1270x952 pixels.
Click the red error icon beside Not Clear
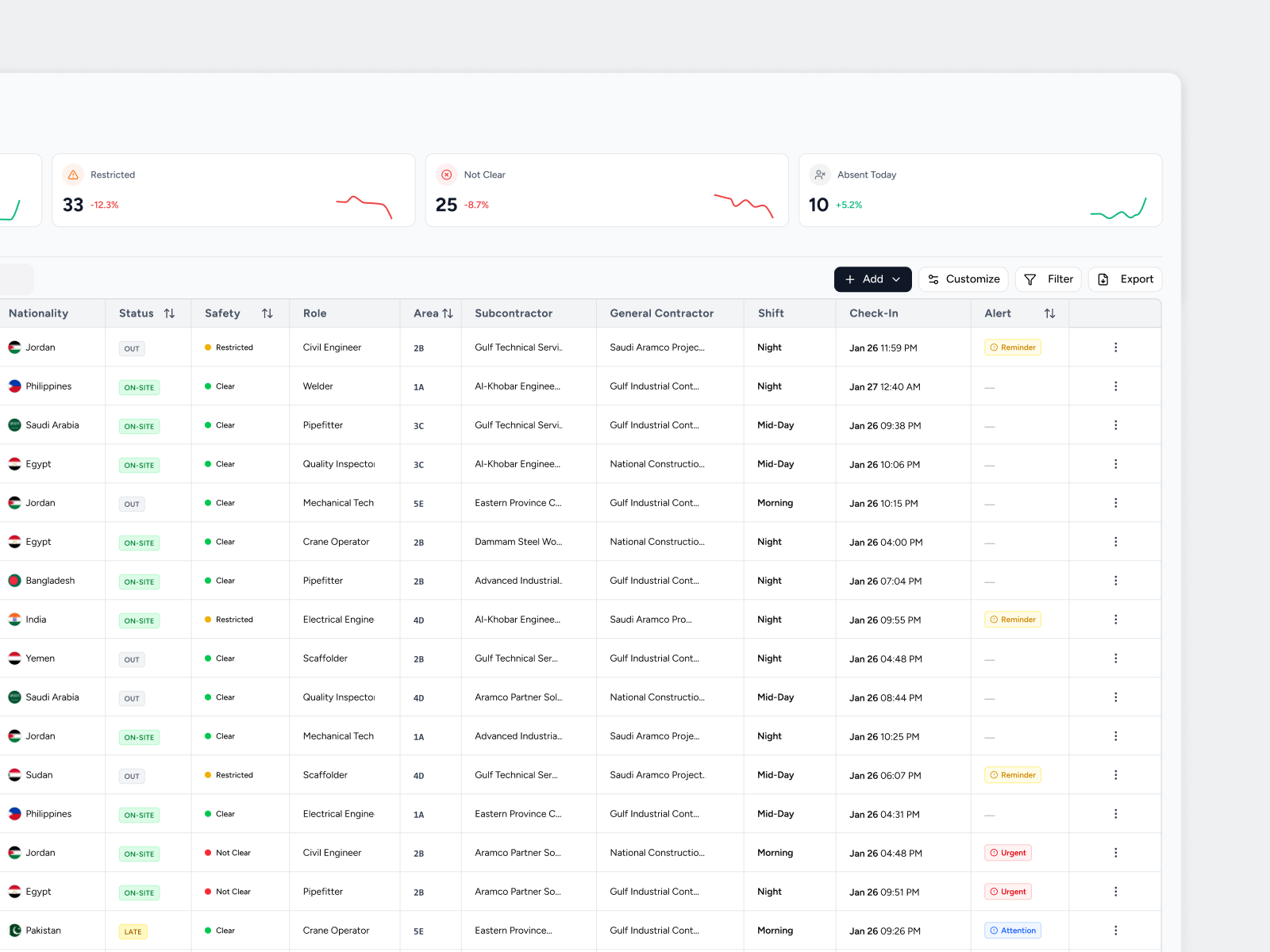[x=447, y=175]
